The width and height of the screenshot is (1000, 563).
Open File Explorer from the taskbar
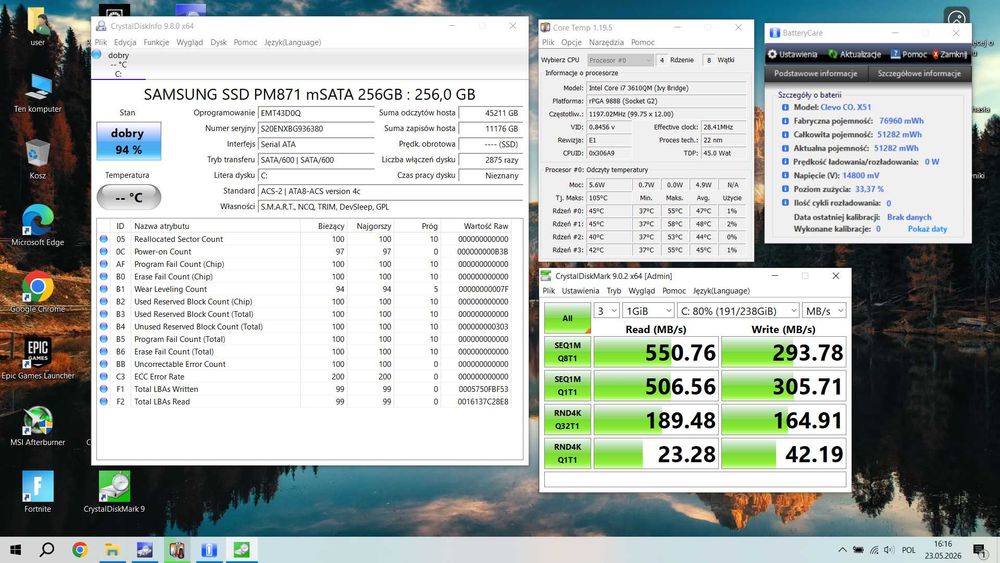(112, 550)
